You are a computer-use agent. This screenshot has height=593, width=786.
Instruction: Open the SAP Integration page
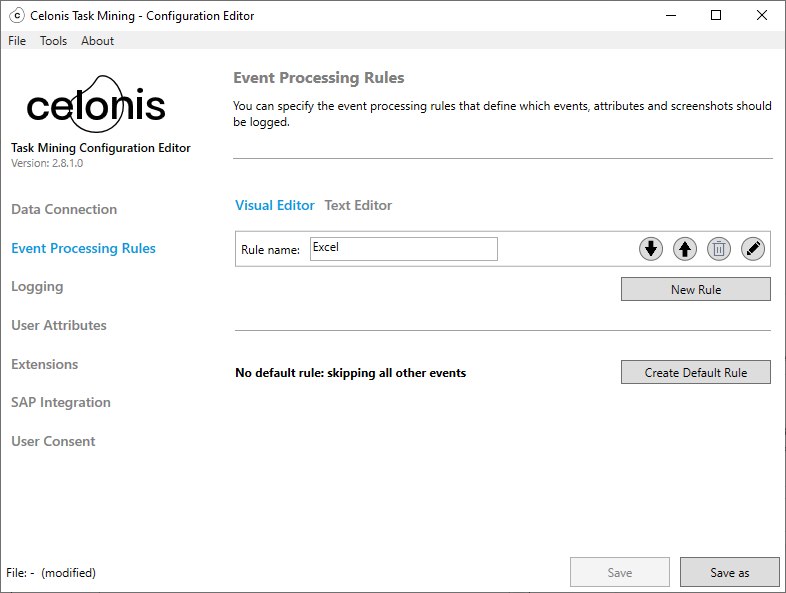click(61, 402)
